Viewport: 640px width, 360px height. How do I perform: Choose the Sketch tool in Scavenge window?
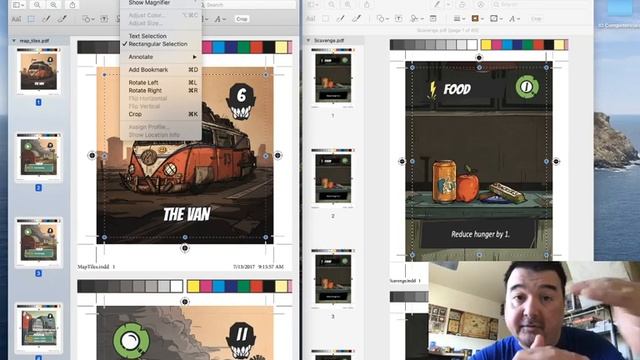coord(341,19)
